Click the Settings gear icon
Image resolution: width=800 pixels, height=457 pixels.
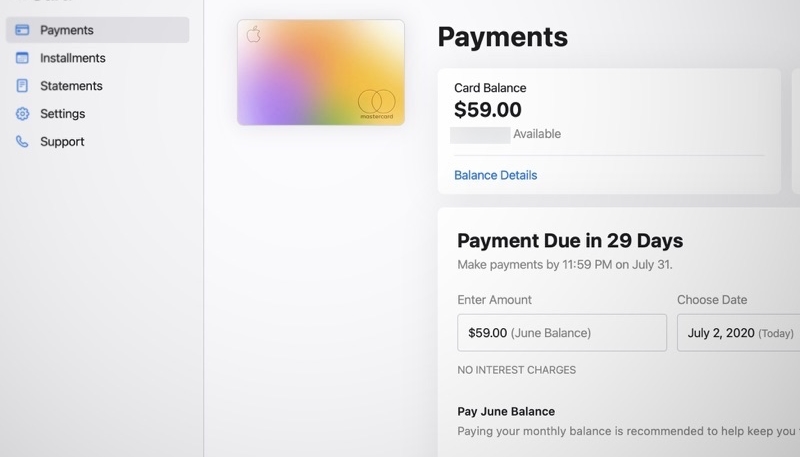coord(22,114)
